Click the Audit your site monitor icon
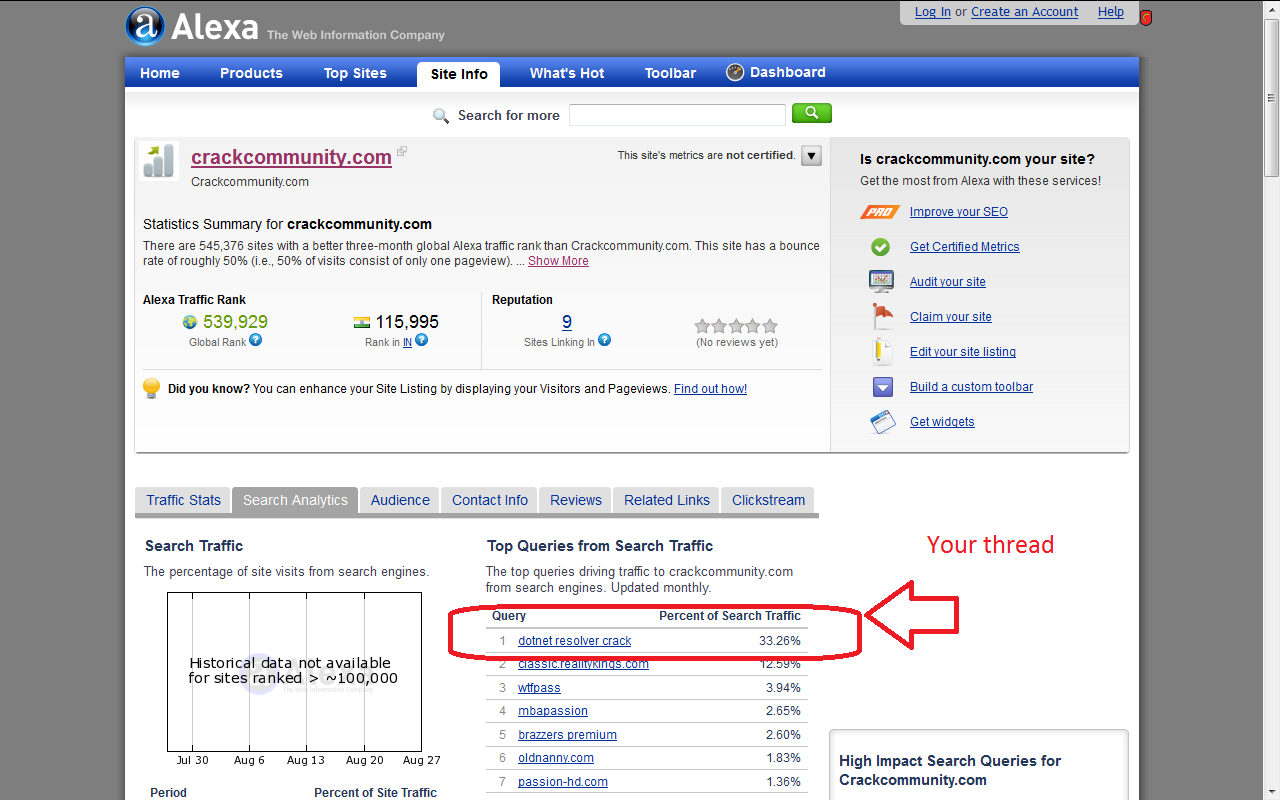The image size is (1280, 800). tap(881, 281)
